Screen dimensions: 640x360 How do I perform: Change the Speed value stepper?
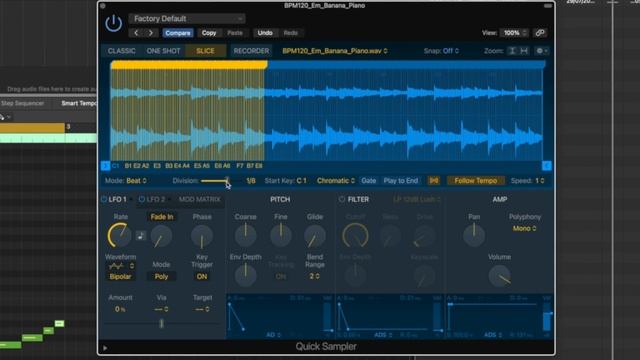pyautogui.click(x=539, y=180)
